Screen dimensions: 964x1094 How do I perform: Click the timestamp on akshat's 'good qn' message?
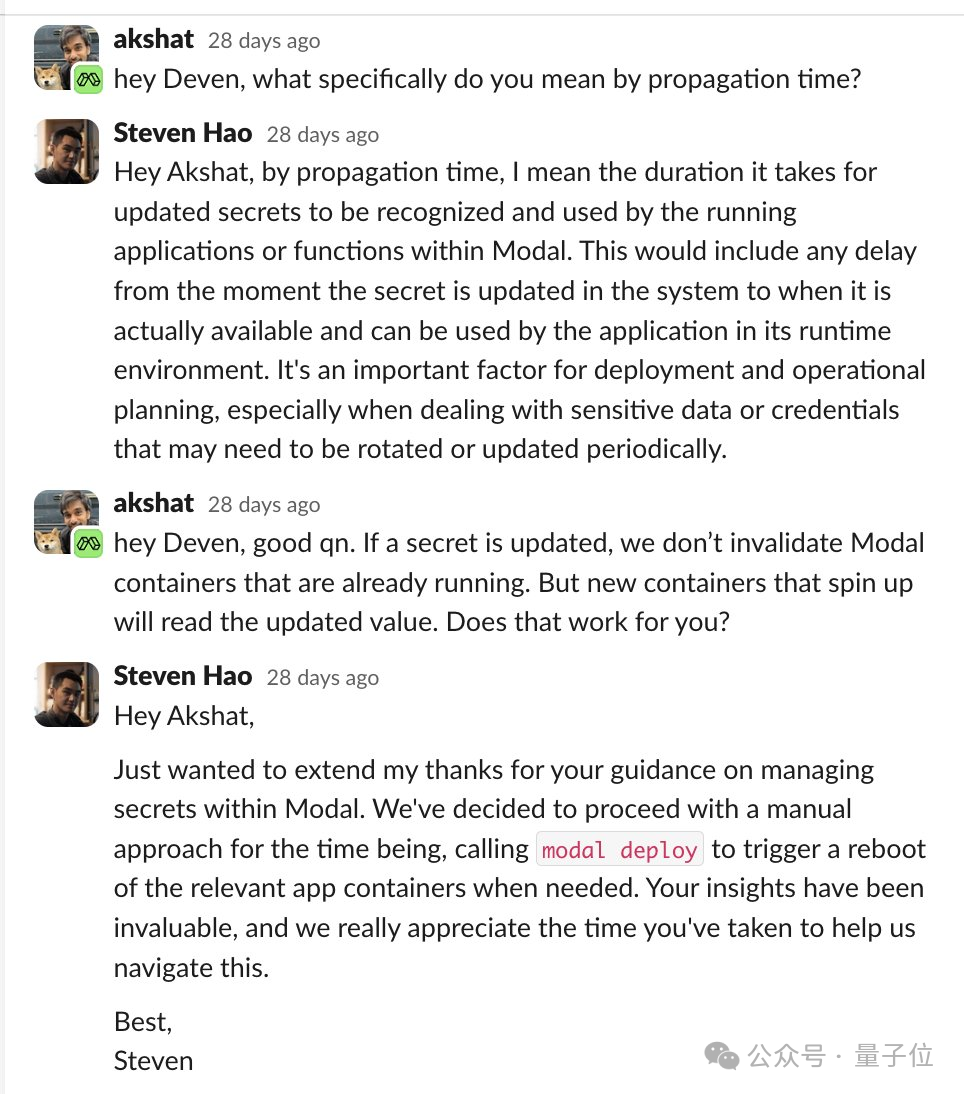pyautogui.click(x=264, y=504)
